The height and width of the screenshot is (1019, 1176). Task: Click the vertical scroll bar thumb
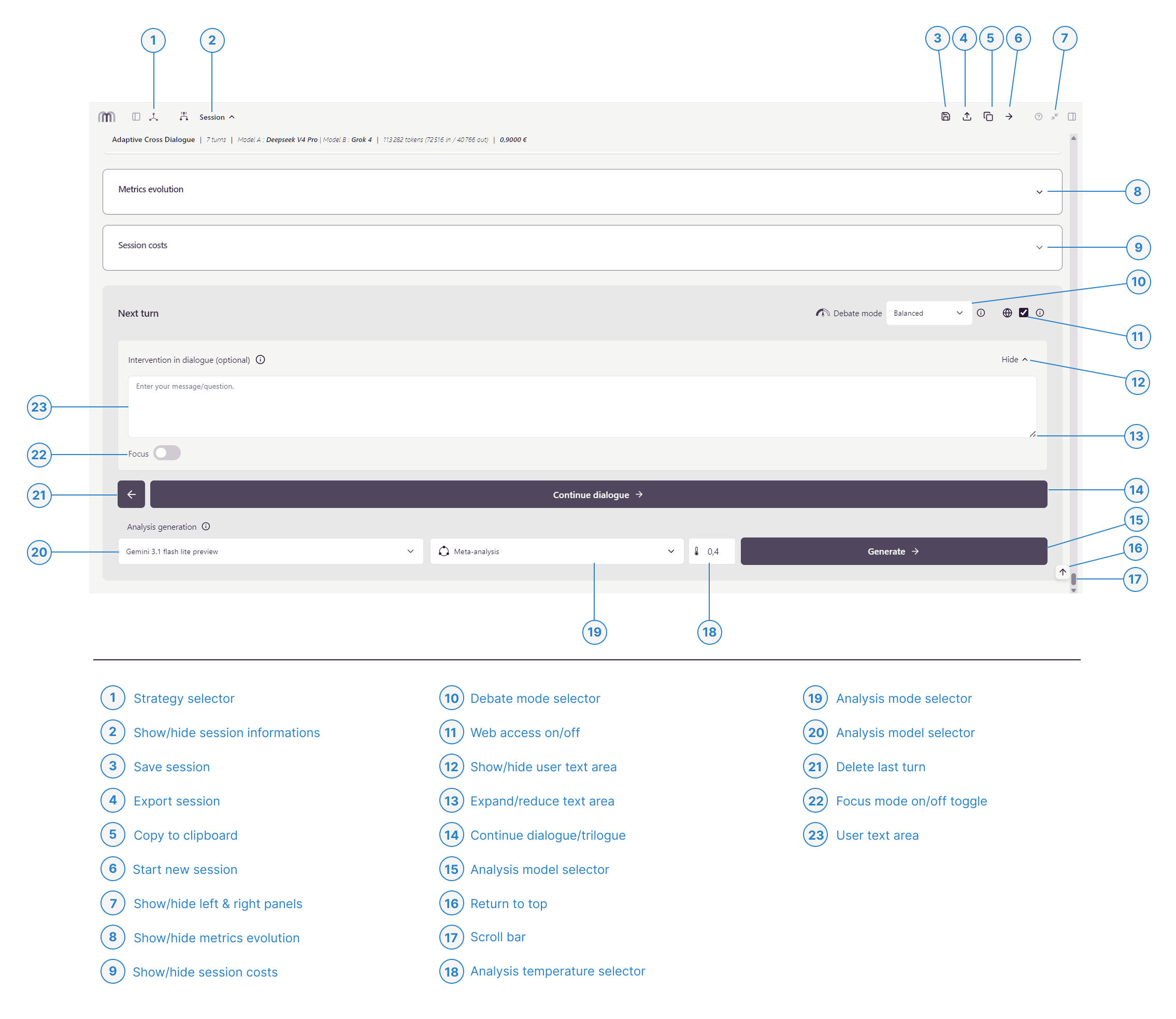coord(1073,579)
